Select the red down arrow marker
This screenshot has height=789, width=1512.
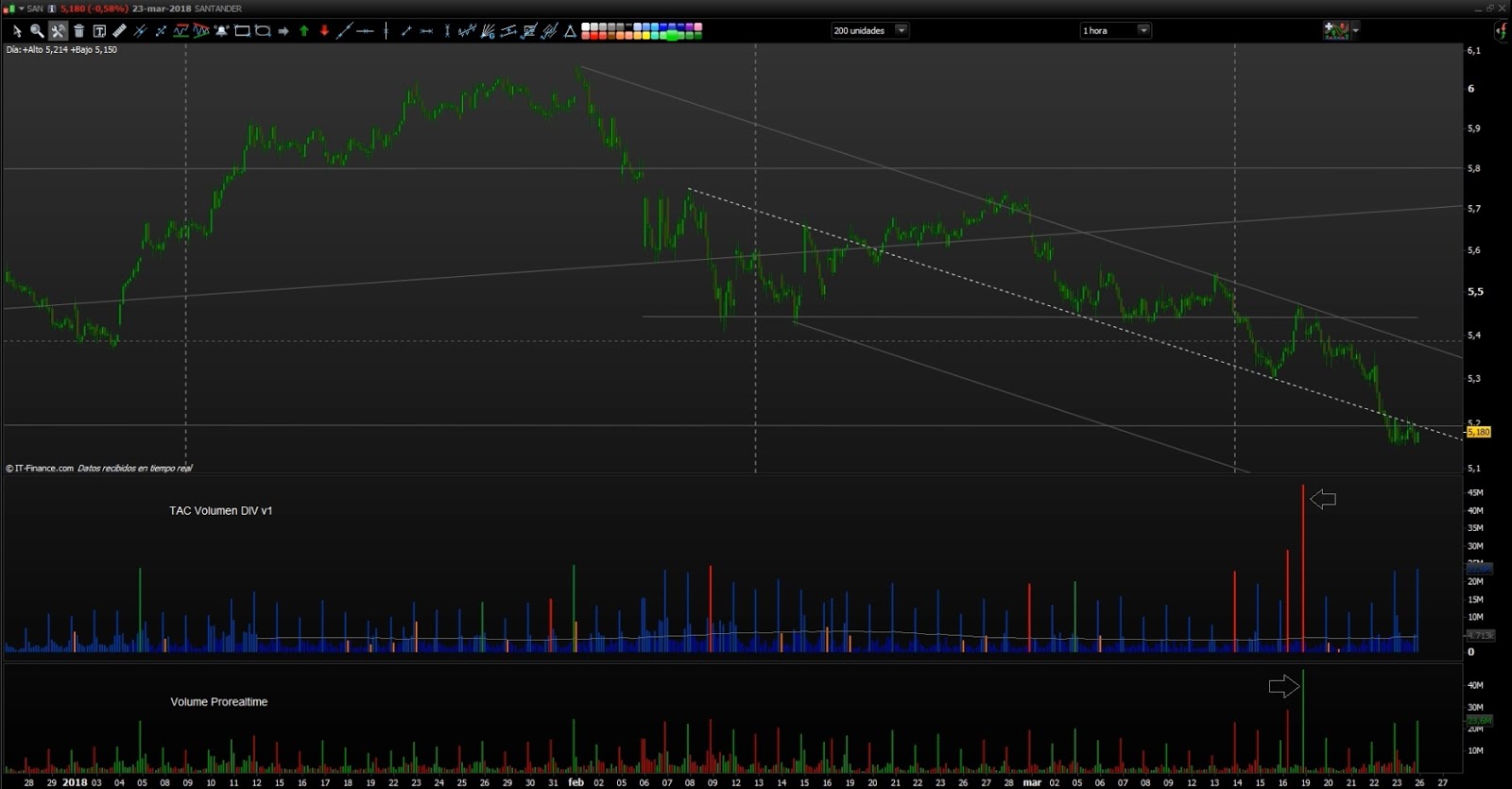click(324, 31)
